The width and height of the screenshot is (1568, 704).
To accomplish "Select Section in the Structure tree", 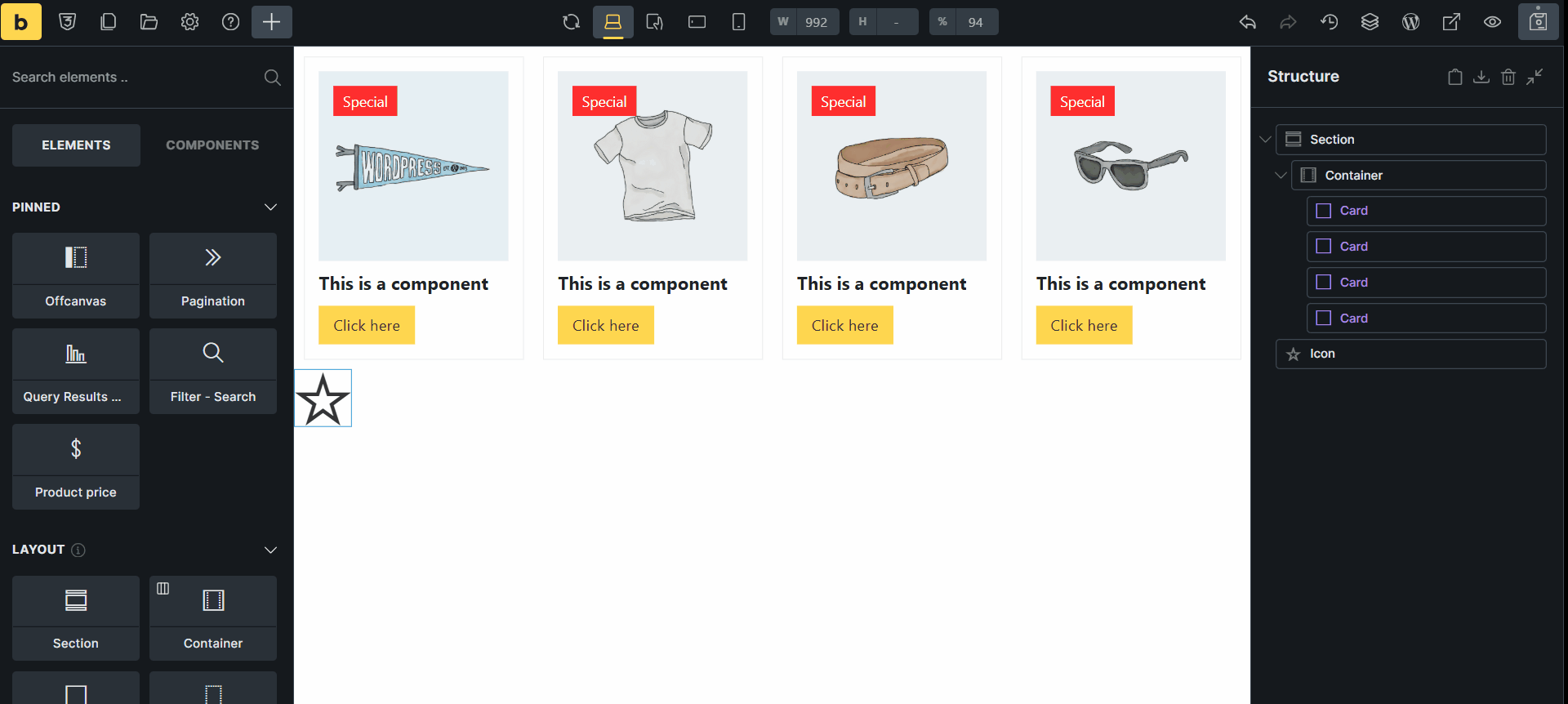I will [x=1410, y=140].
